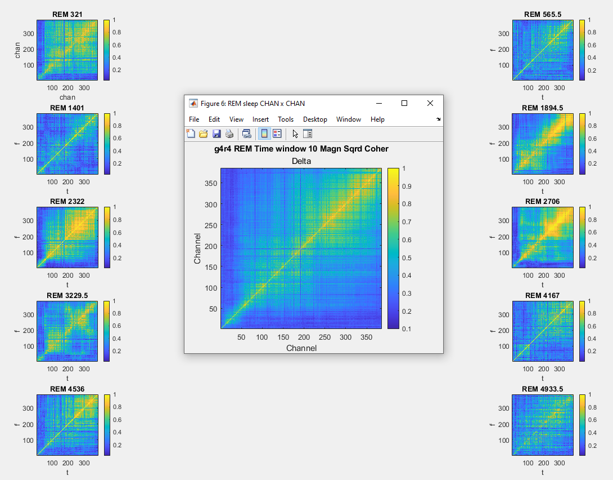
Task: Click the Delta coherence colorbar in Figure 6
Action: pos(393,249)
